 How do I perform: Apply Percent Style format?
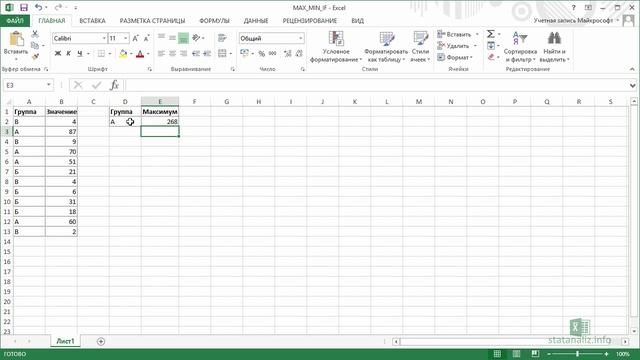tap(262, 53)
